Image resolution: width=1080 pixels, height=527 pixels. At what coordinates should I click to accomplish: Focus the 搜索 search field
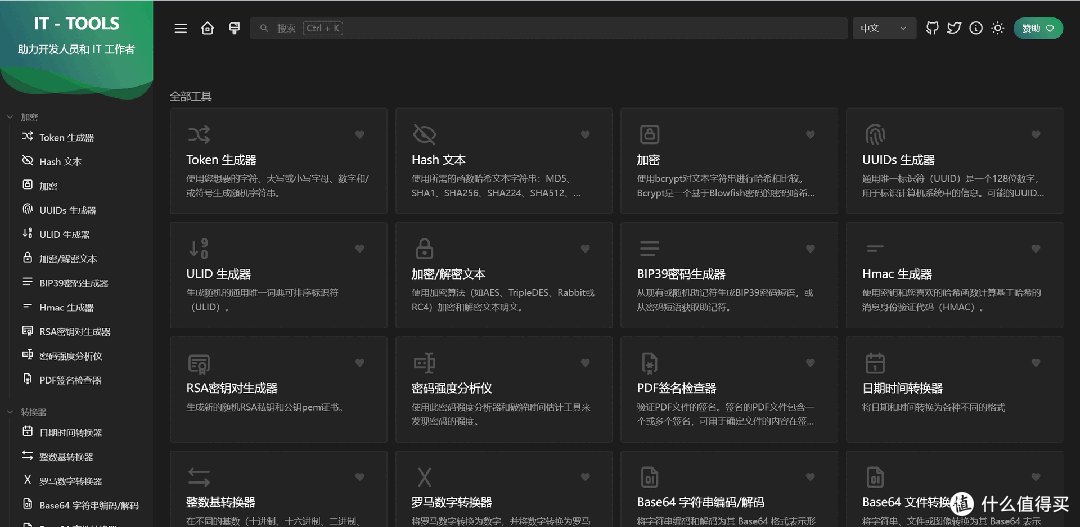(x=548, y=28)
